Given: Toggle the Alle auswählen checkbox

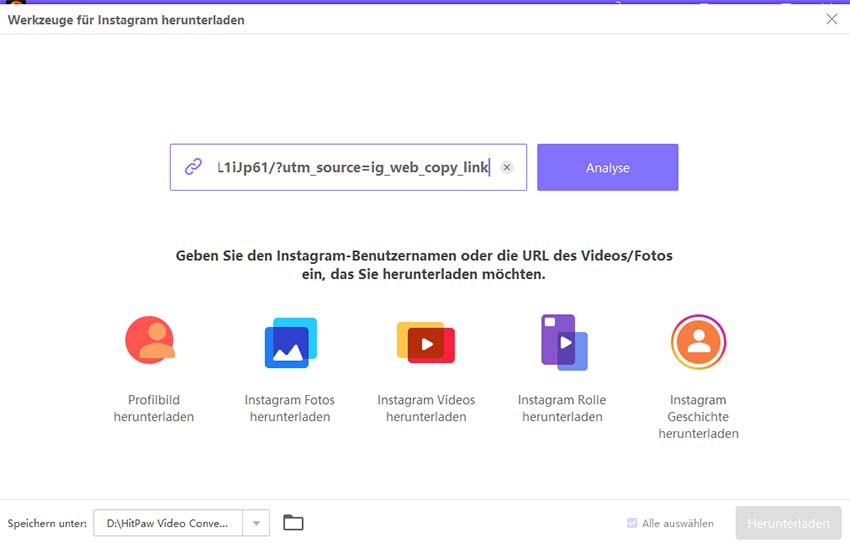Looking at the screenshot, I should coord(632,523).
